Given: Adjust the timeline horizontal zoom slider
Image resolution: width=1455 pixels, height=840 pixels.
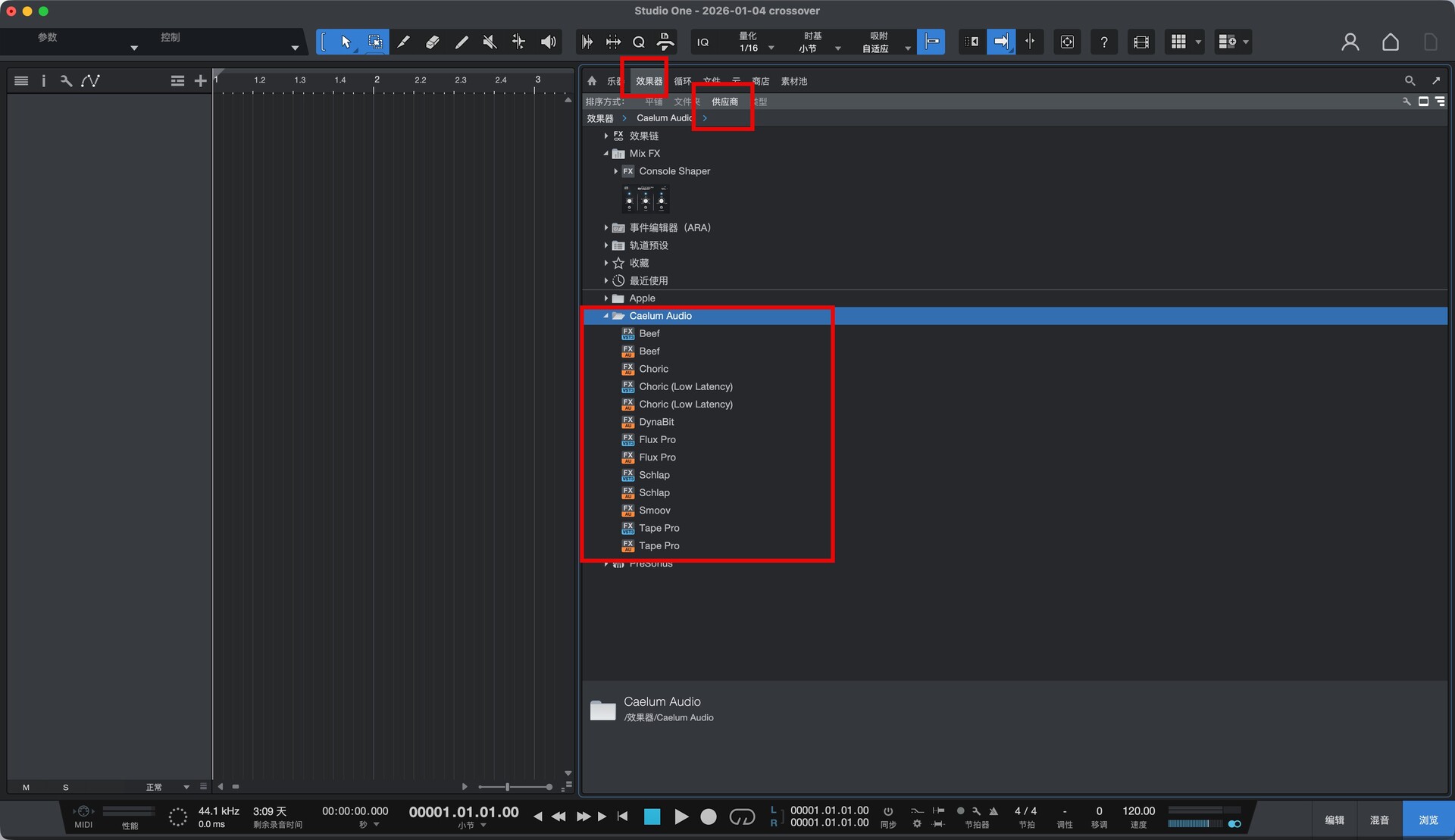Looking at the screenshot, I should (508, 787).
